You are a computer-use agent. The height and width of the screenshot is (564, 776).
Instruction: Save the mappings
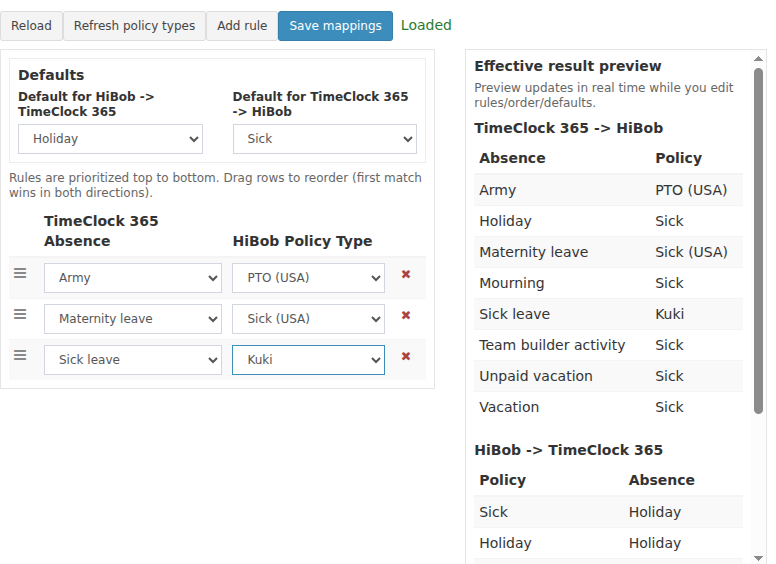335,26
